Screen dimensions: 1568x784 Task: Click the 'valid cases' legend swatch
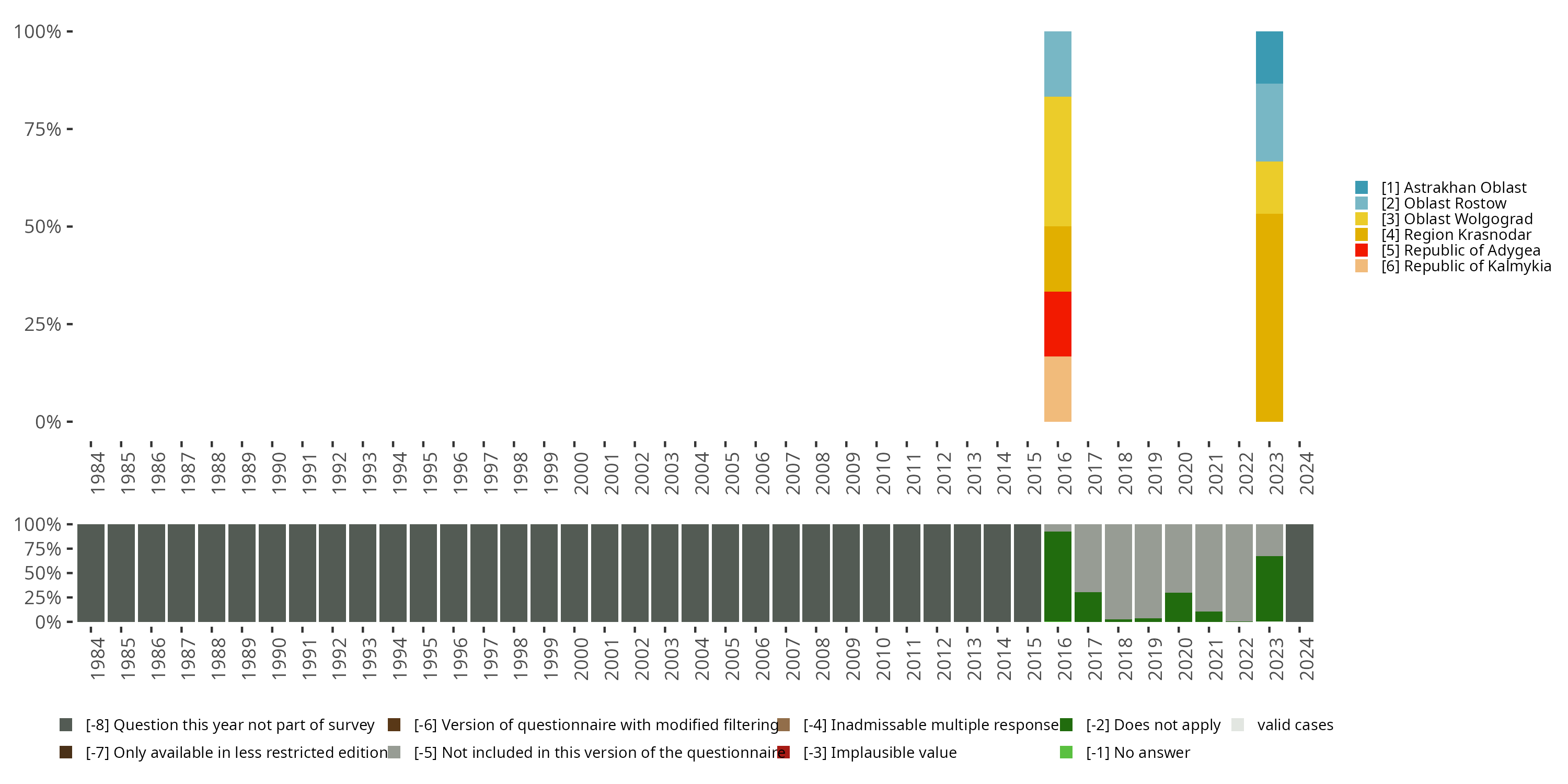(x=1238, y=724)
